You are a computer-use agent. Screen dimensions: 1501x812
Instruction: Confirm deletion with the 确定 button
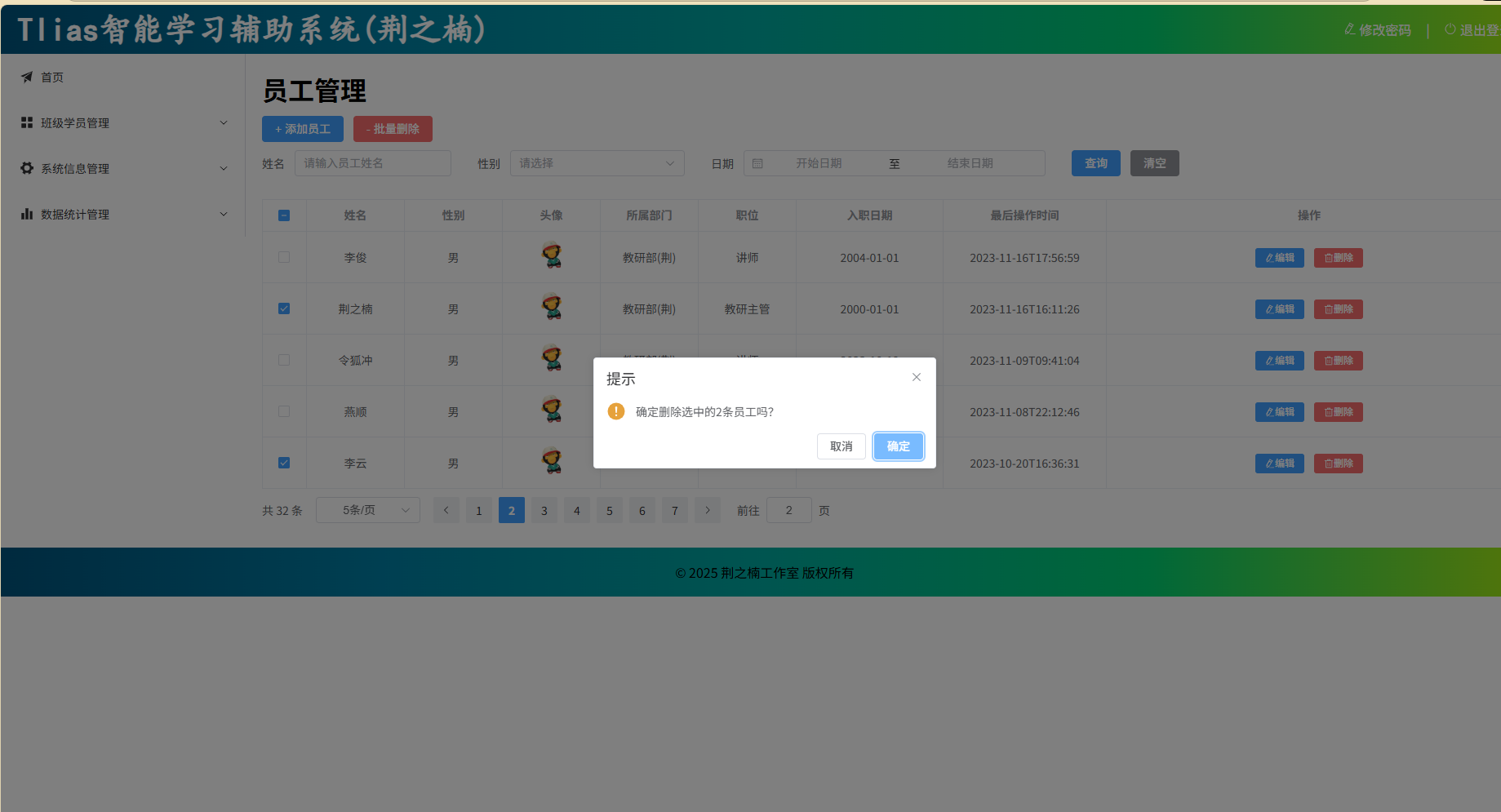(x=898, y=446)
